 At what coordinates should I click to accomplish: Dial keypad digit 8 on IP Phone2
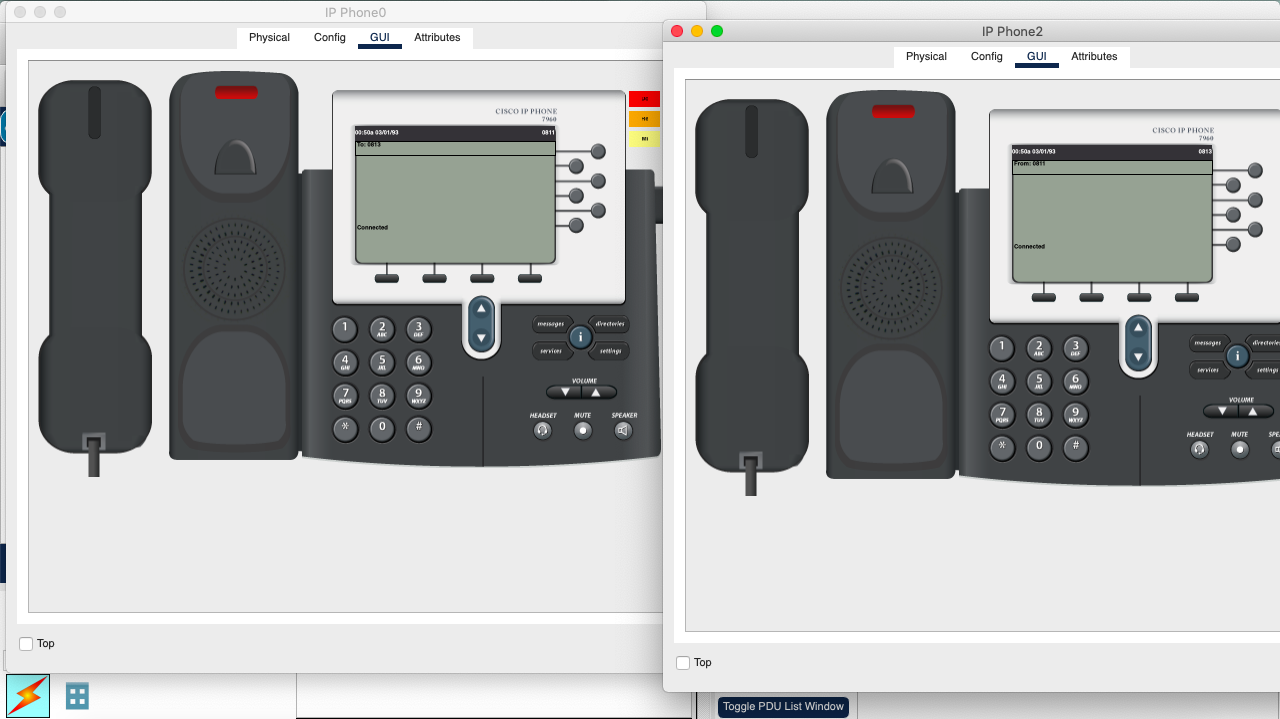click(1038, 414)
